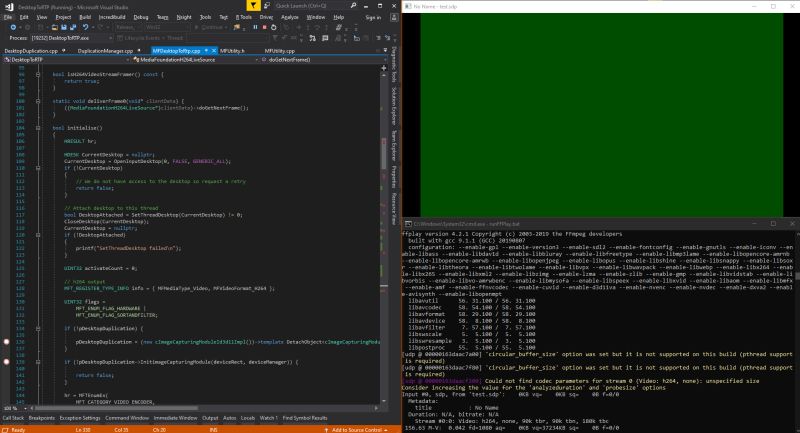
Task: Collapse the deliverFrame0 function outline
Action: [38, 101]
